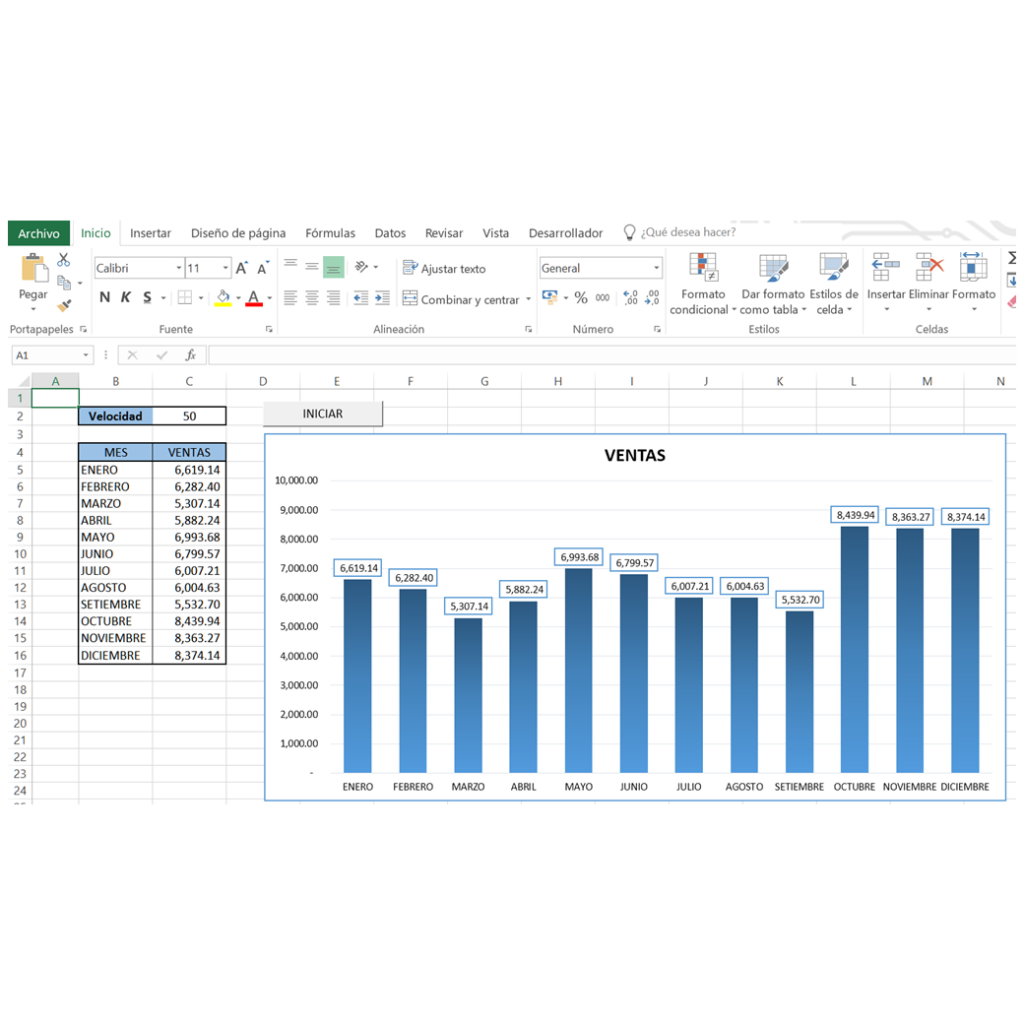Click the increase indent icon
Image resolution: width=1024 pixels, height=1024 pixels.
[382, 298]
